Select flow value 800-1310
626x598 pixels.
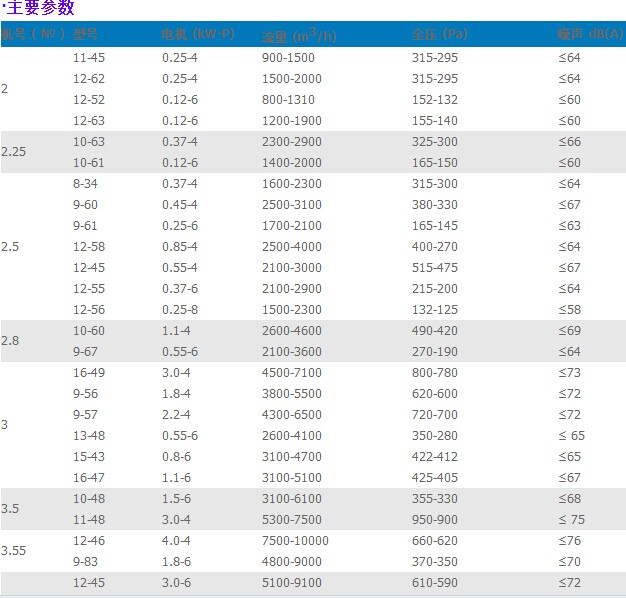click(288, 99)
